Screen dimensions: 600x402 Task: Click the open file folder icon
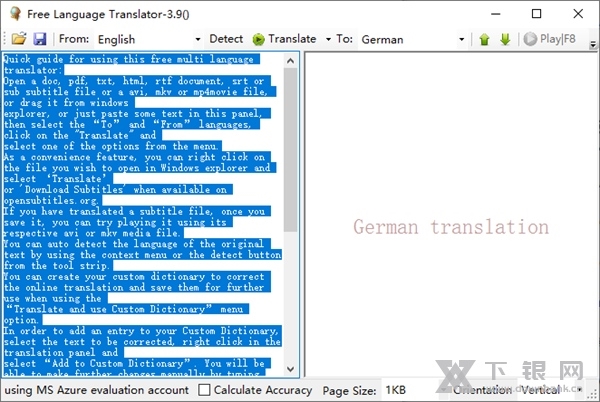pos(18,39)
